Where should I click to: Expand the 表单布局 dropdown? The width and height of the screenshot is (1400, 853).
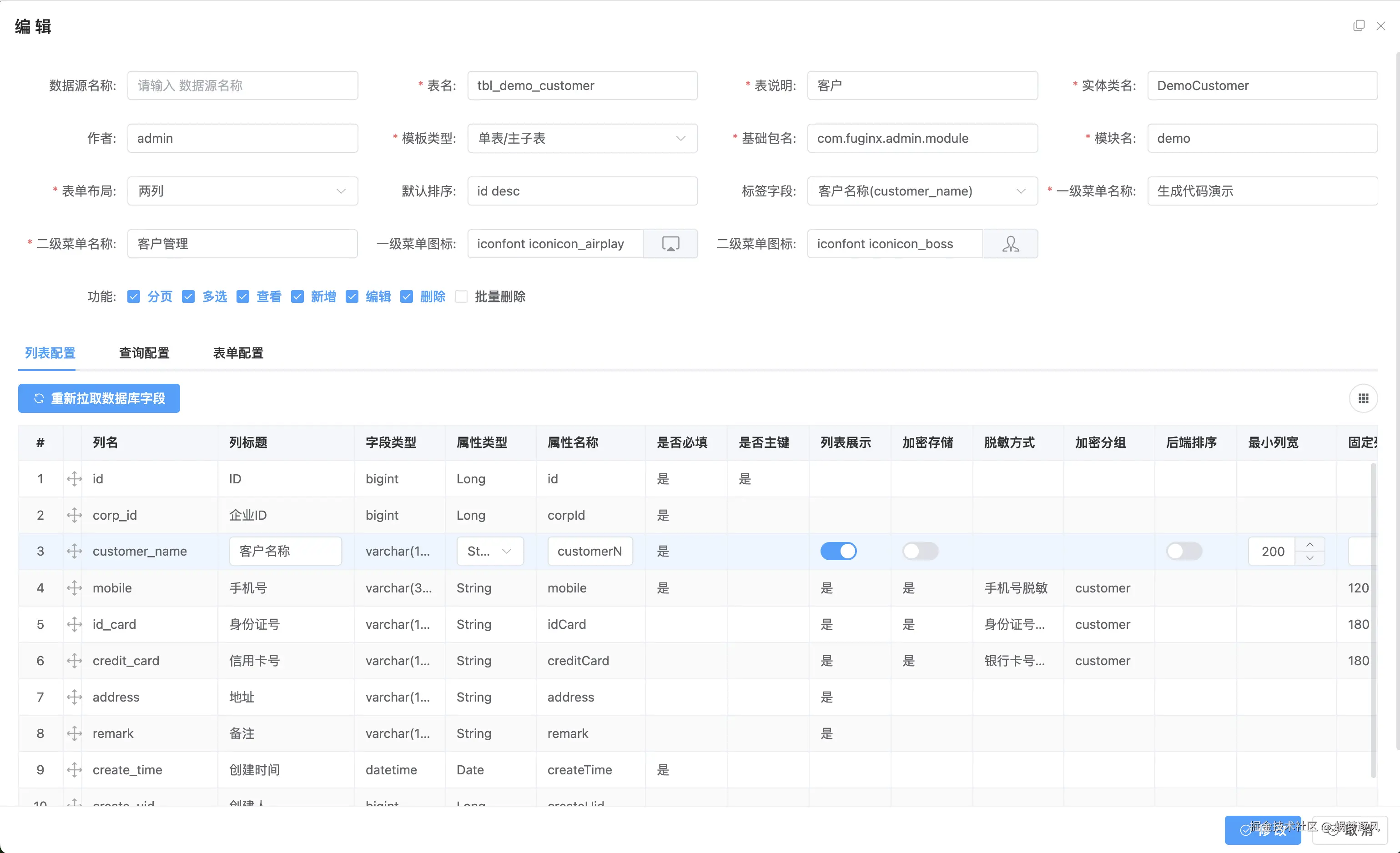[242, 191]
